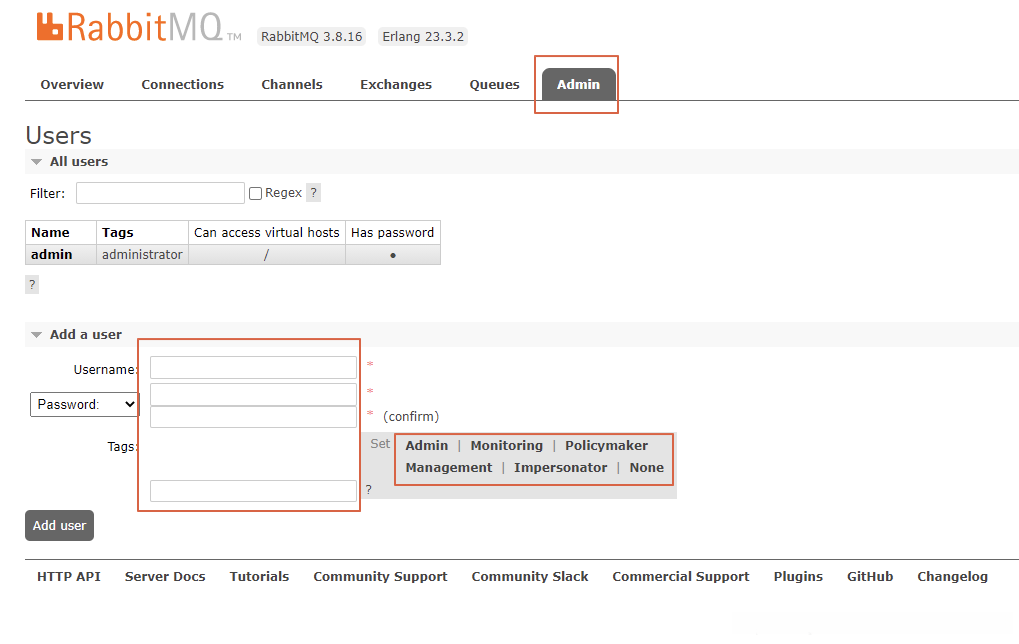Set the Management tag
Screen dimensions: 1019x644
[x=449, y=468]
